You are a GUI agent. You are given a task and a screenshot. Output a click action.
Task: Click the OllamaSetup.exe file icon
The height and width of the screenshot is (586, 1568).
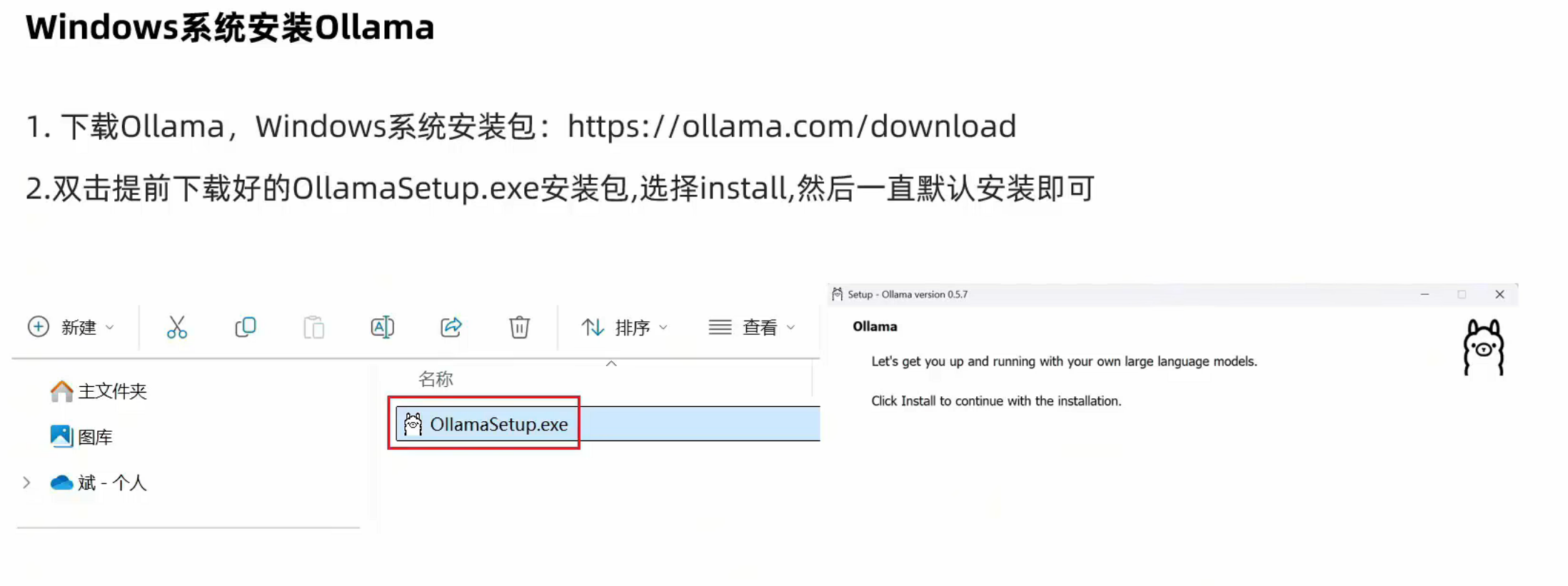pyautogui.click(x=413, y=424)
